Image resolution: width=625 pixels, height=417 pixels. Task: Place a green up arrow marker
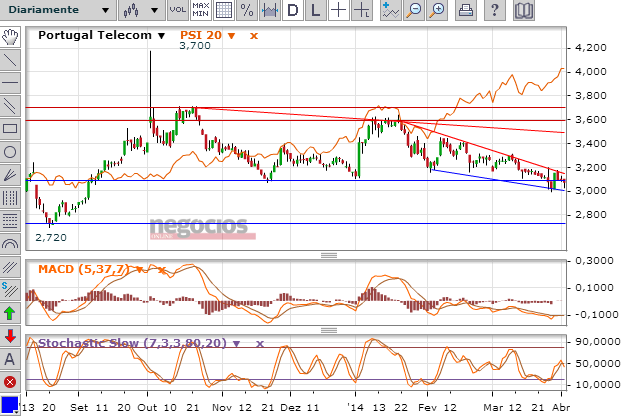(x=10, y=313)
